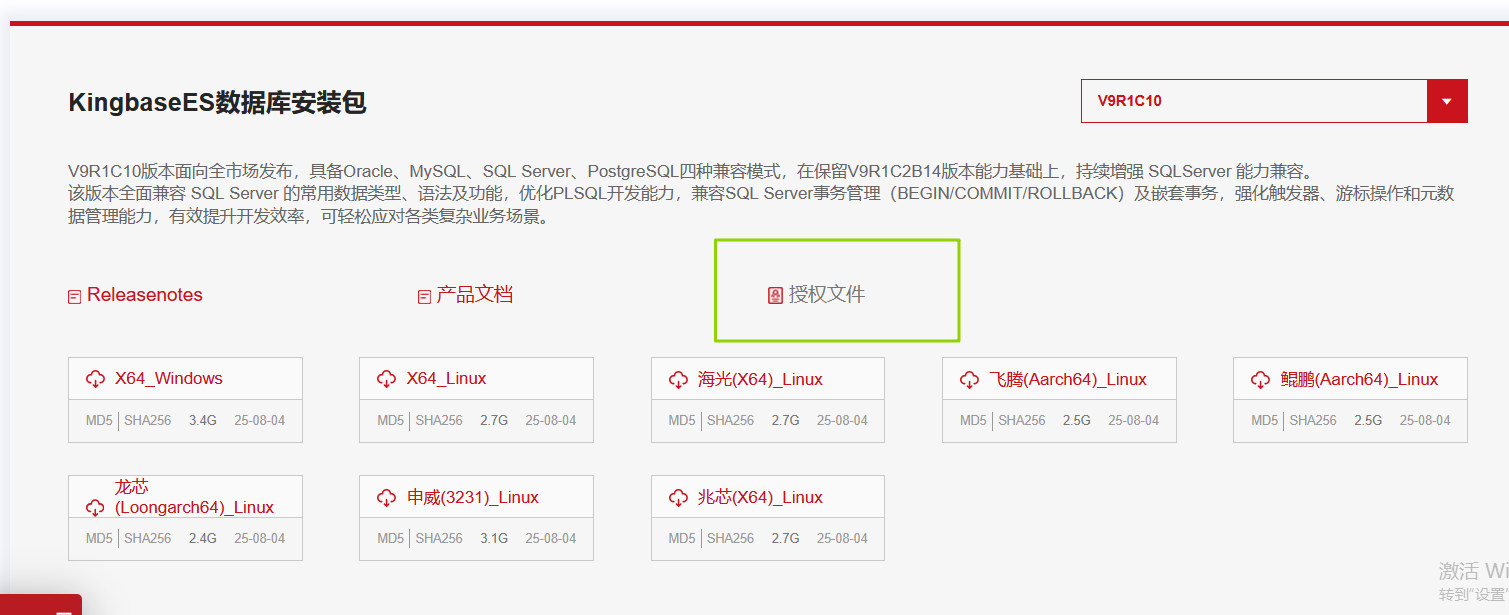The height and width of the screenshot is (615, 1509).
Task: Click the 2.4G size of 龙芯 package
Action: pyautogui.click(x=203, y=538)
